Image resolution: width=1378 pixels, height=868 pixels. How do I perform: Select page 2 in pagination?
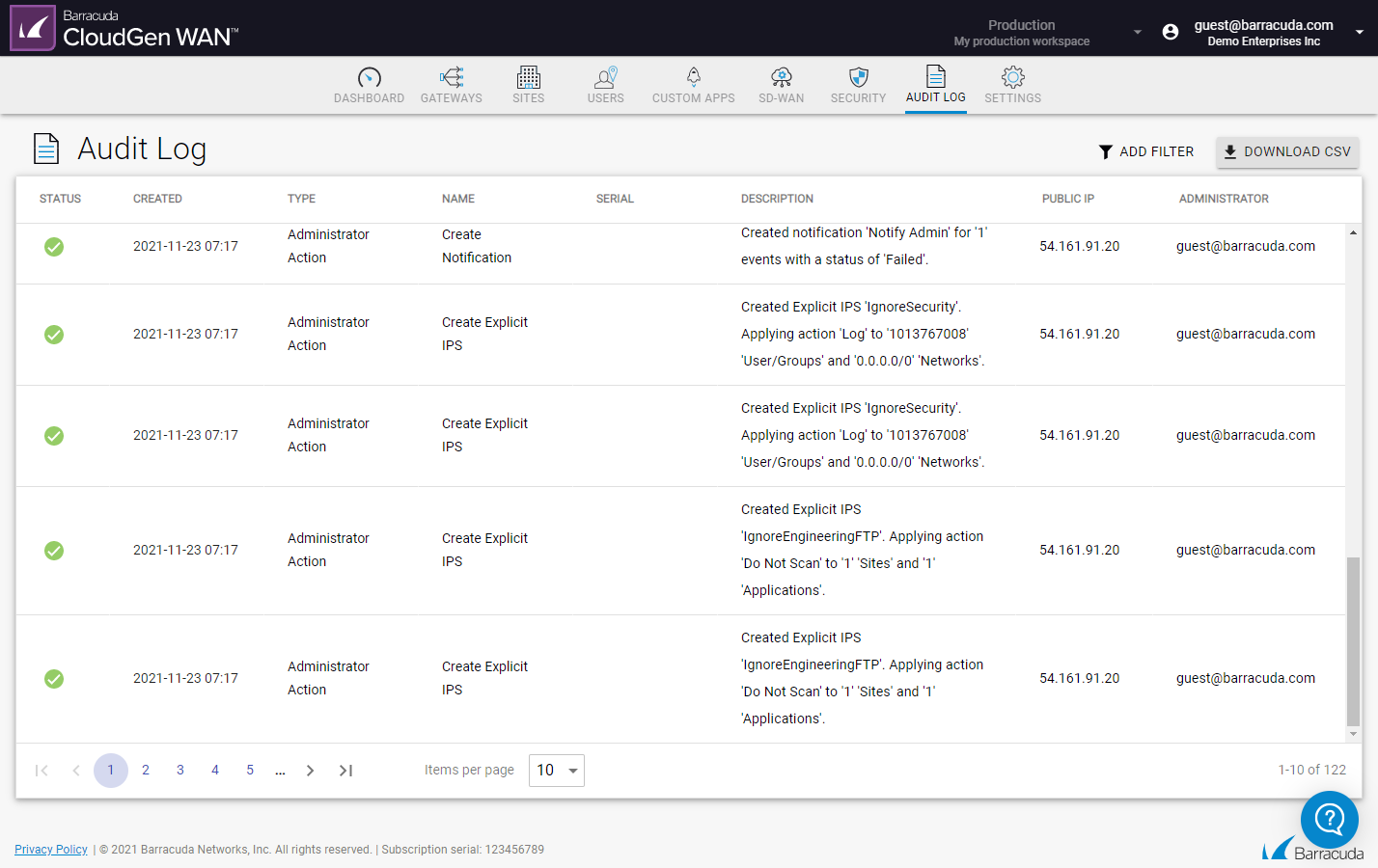[146, 771]
